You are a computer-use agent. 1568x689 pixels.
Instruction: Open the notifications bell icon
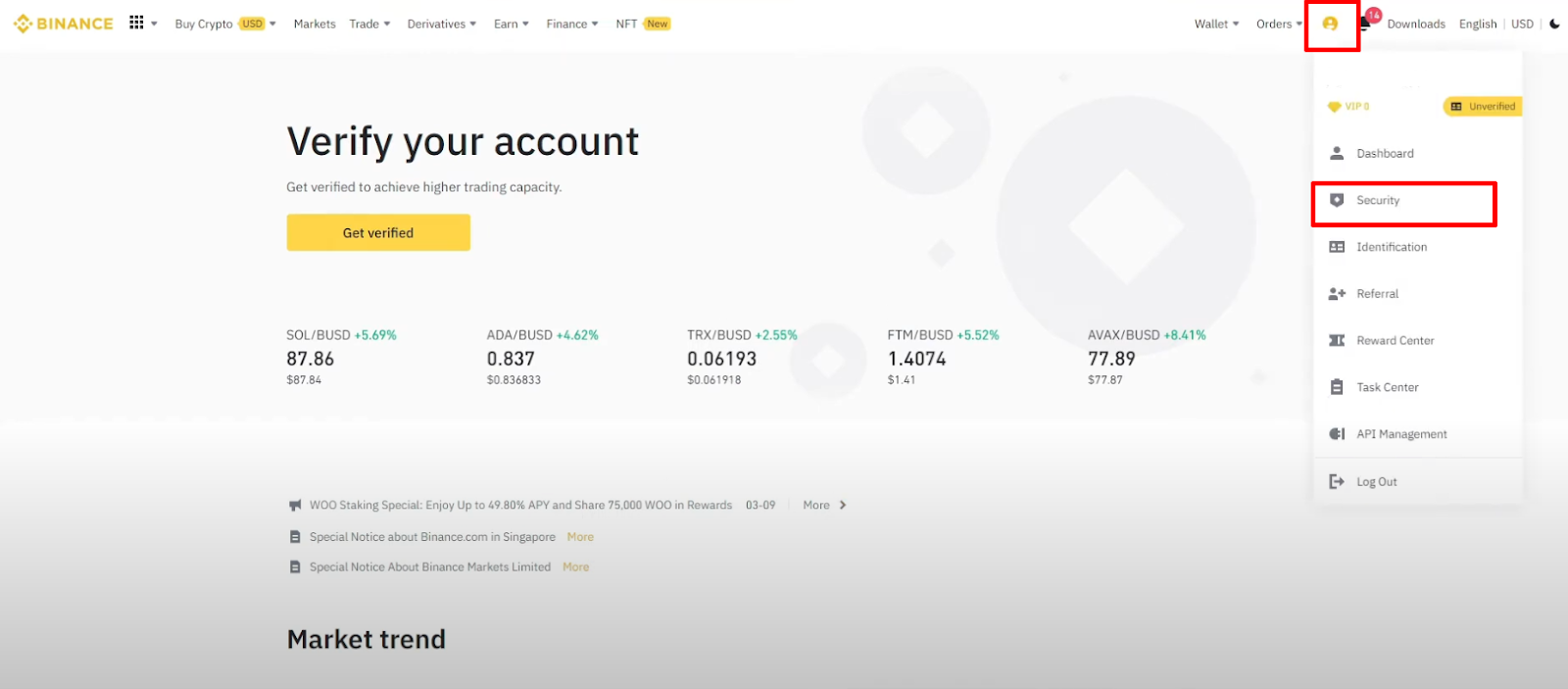(x=1364, y=25)
